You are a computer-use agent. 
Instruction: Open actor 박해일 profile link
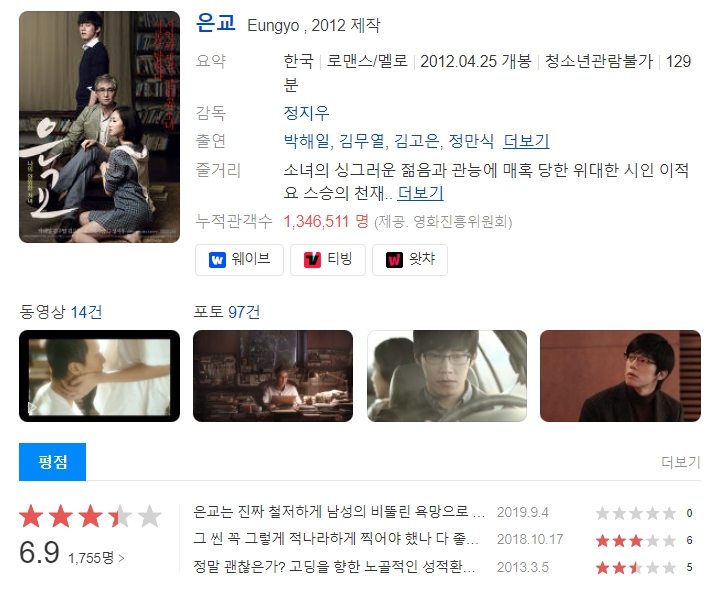306,141
